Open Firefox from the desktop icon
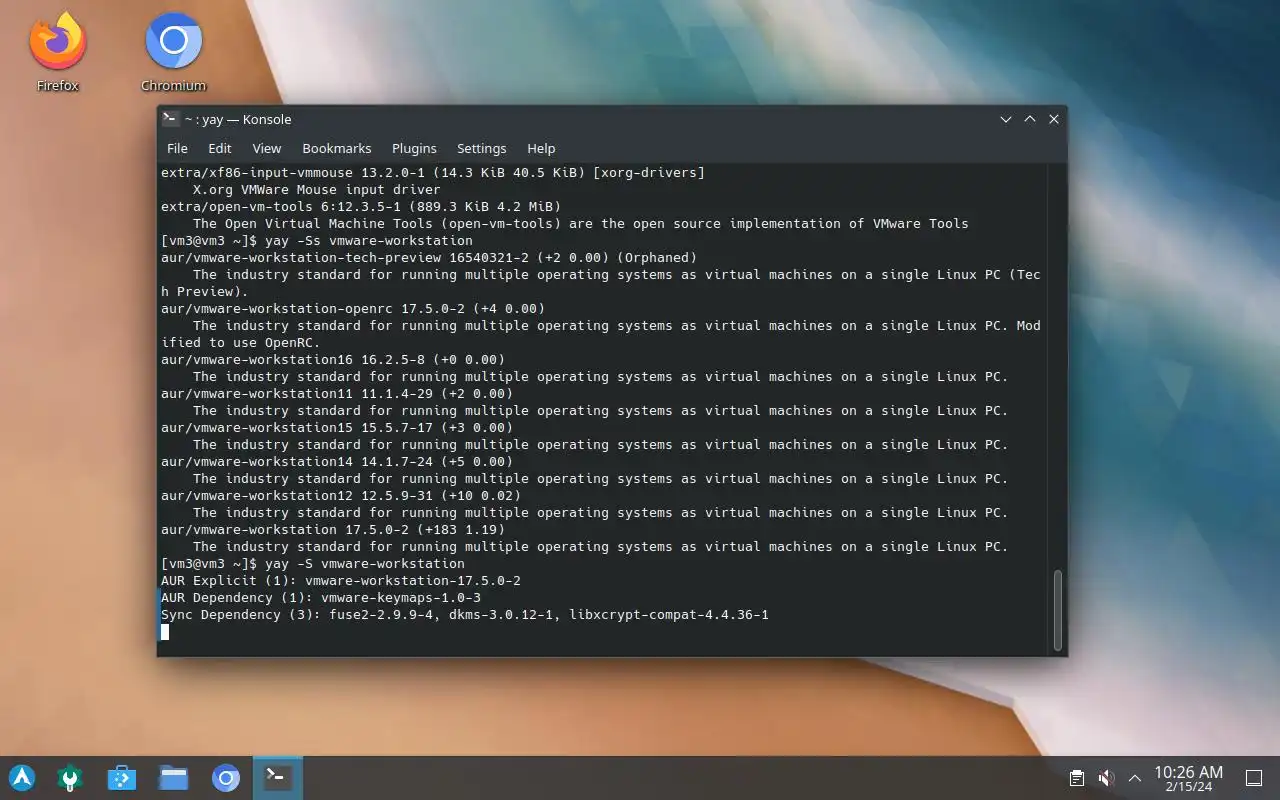Image resolution: width=1280 pixels, height=800 pixels. click(57, 52)
